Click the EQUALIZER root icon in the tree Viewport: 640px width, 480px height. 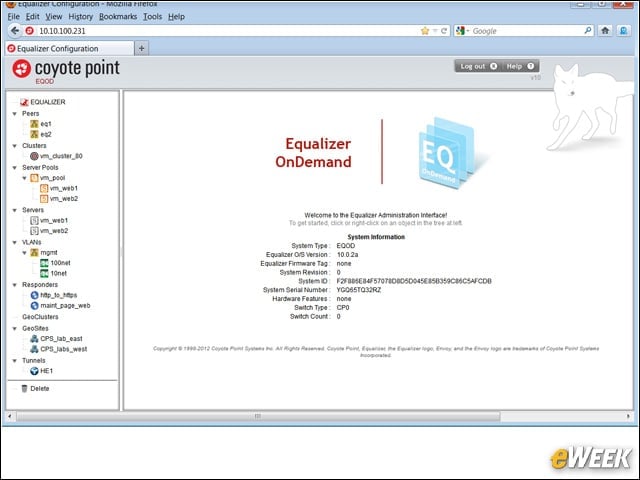24,102
